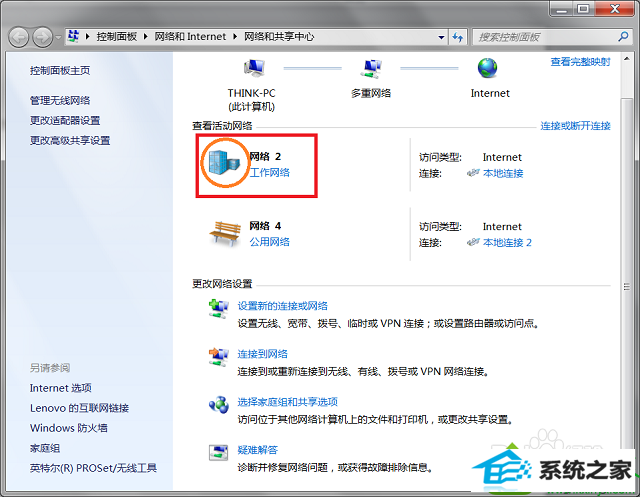Click the vertical scrollbar thumb
640x497 pixels.
[x=626, y=286]
